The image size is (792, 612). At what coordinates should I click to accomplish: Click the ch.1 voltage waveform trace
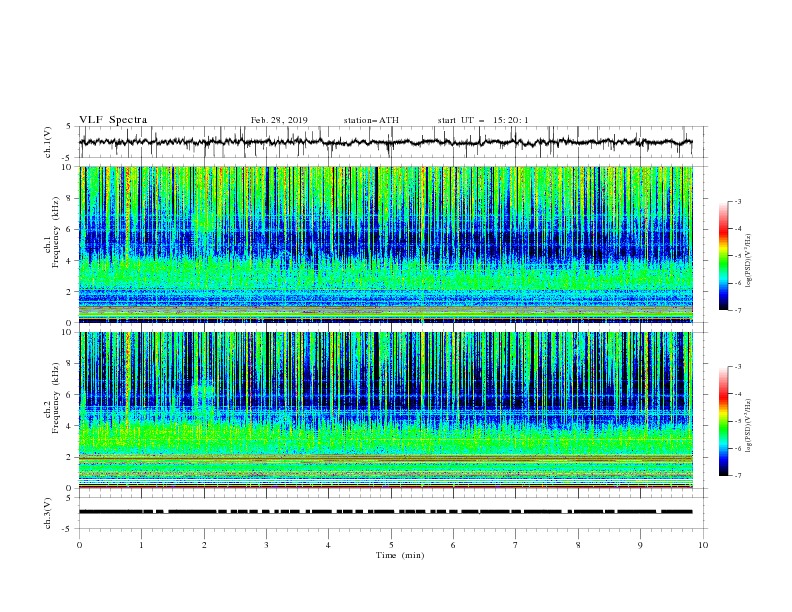pyautogui.click(x=385, y=142)
